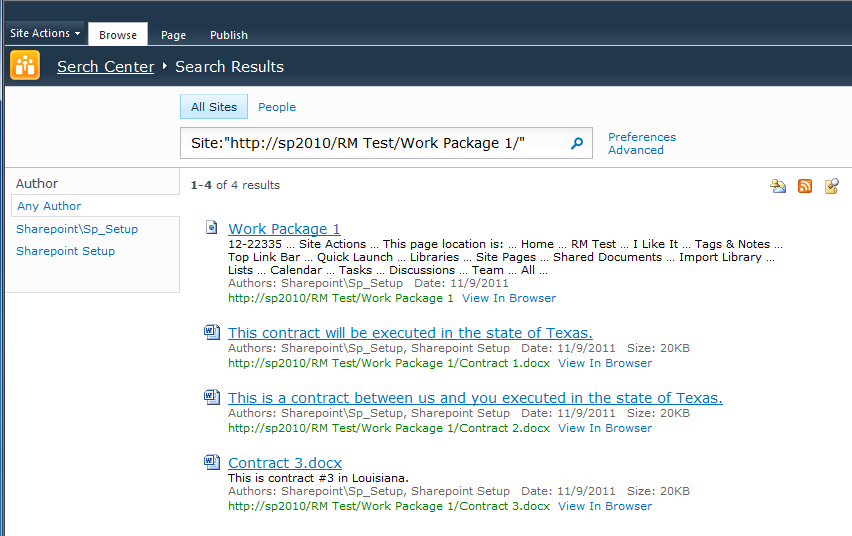This screenshot has height=536, width=852.
Task: Switch to the People search scope tab
Action: coord(277,107)
